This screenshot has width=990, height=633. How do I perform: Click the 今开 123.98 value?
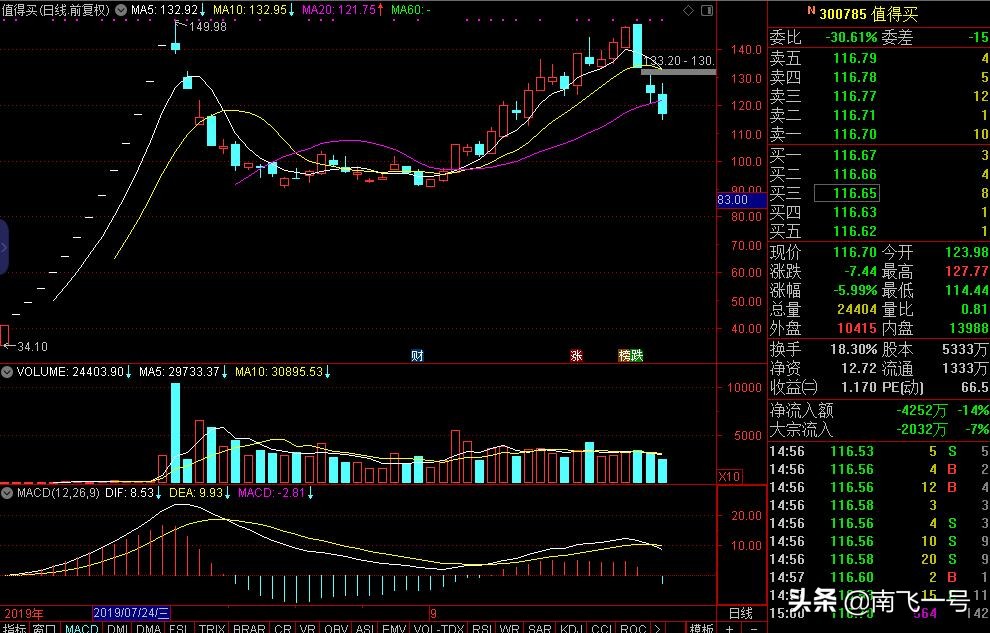click(x=966, y=252)
